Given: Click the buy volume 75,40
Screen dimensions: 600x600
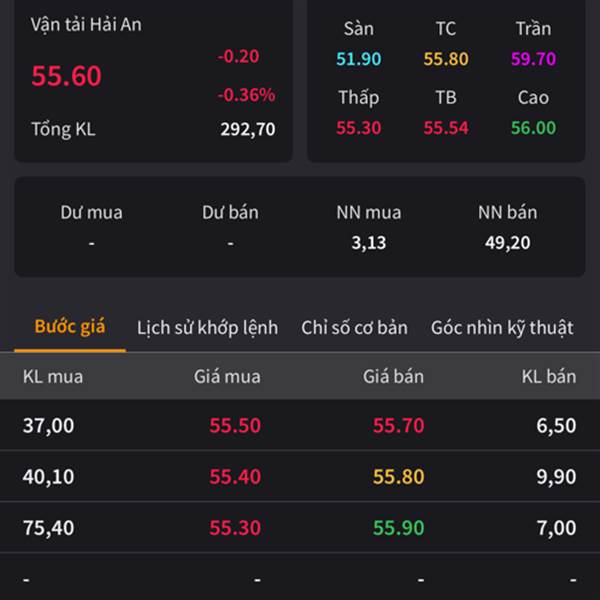Looking at the screenshot, I should point(48,528).
